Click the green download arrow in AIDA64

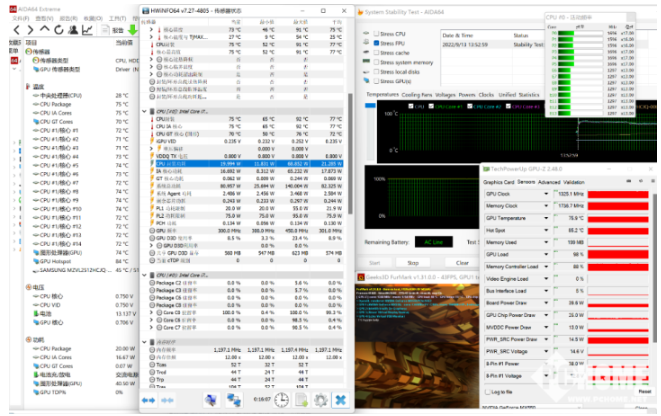coord(132,30)
